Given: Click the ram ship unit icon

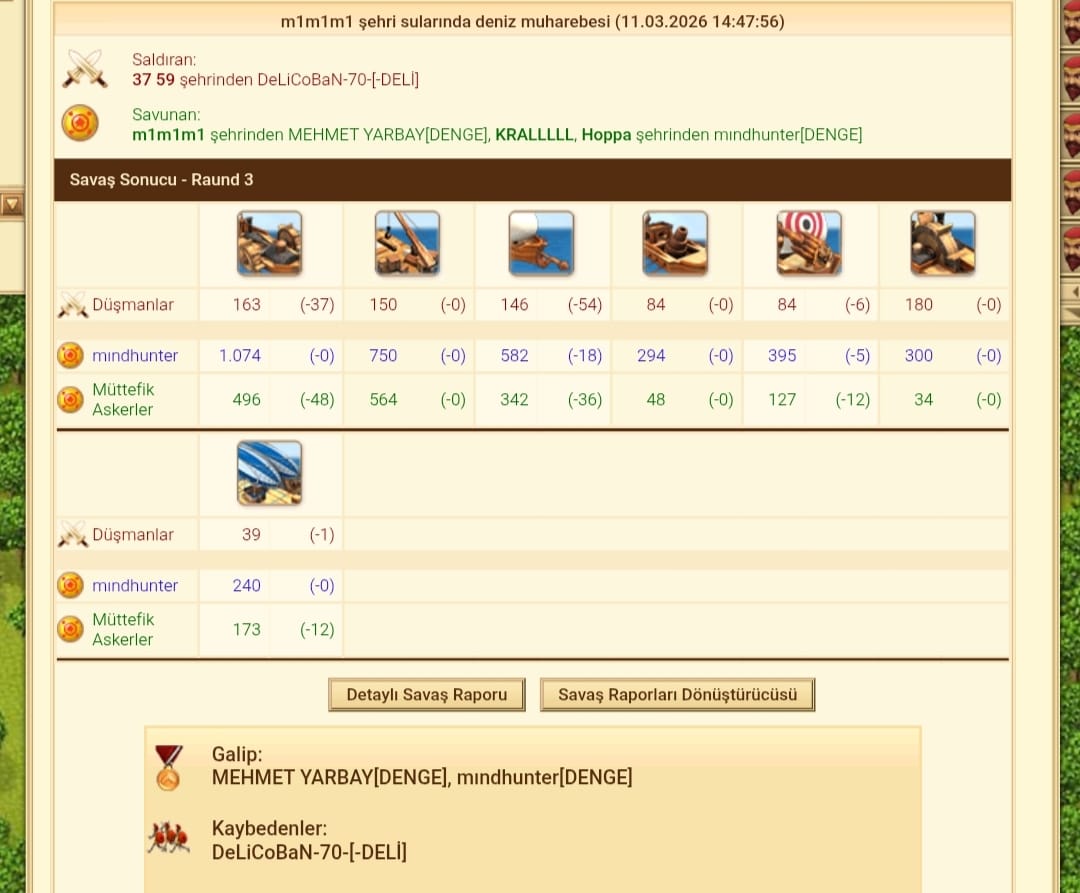Looking at the screenshot, I should coord(269,244).
